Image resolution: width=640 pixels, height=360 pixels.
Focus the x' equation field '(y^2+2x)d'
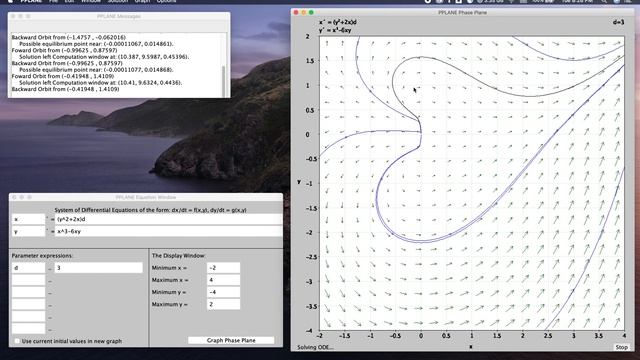coord(169,219)
